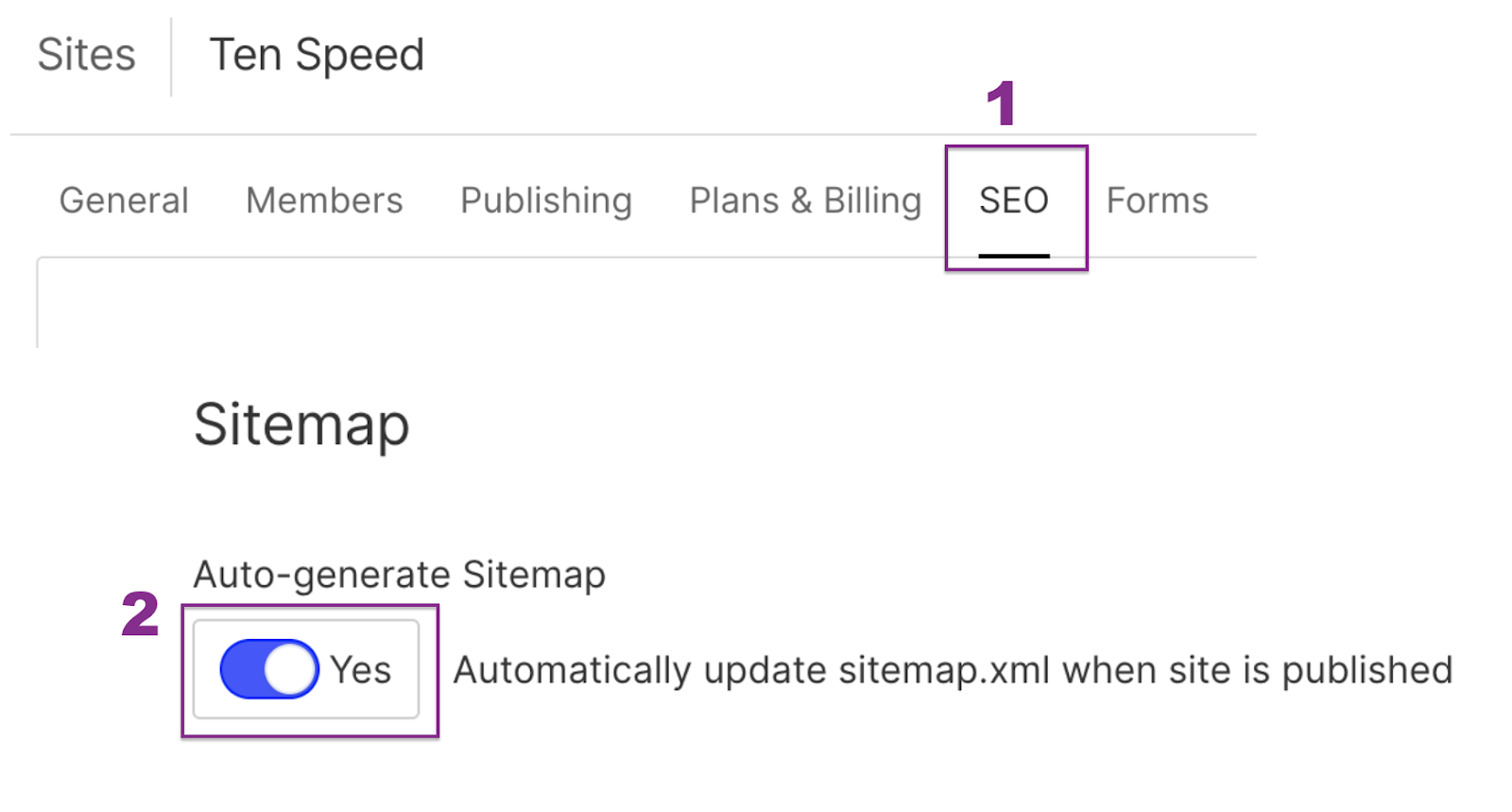1512x812 pixels.
Task: Click the SEO tab
Action: coord(1014,200)
